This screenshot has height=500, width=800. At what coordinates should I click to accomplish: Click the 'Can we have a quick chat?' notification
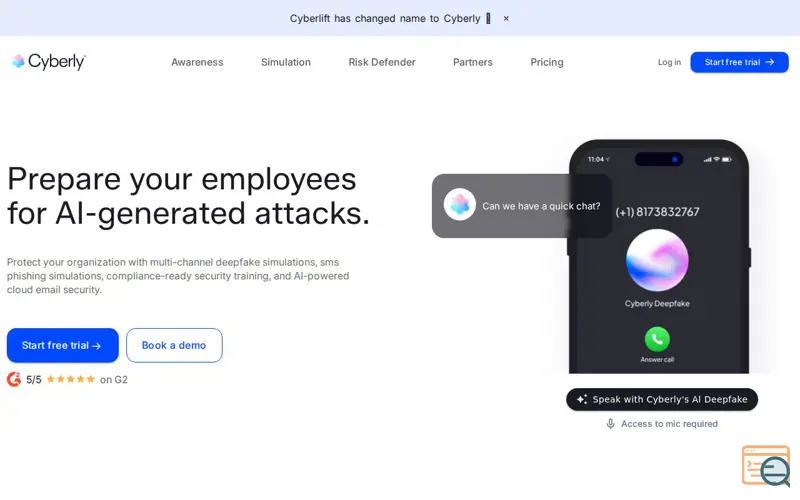pos(521,206)
